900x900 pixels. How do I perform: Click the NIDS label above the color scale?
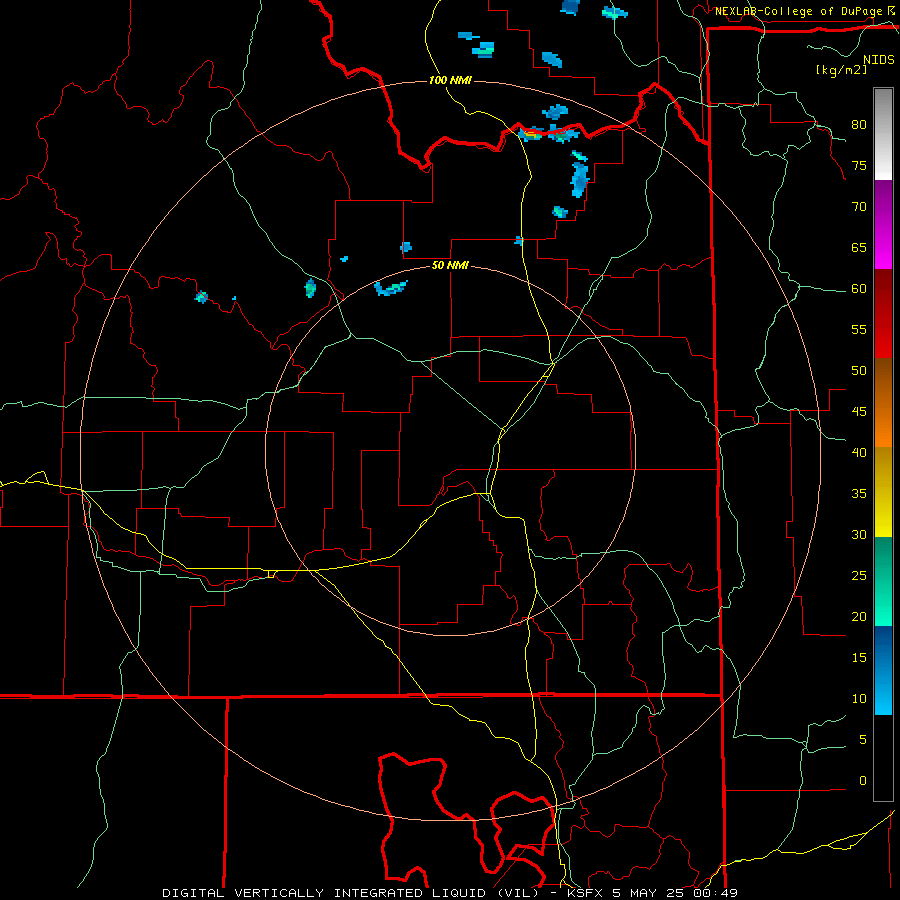pyautogui.click(x=878, y=59)
